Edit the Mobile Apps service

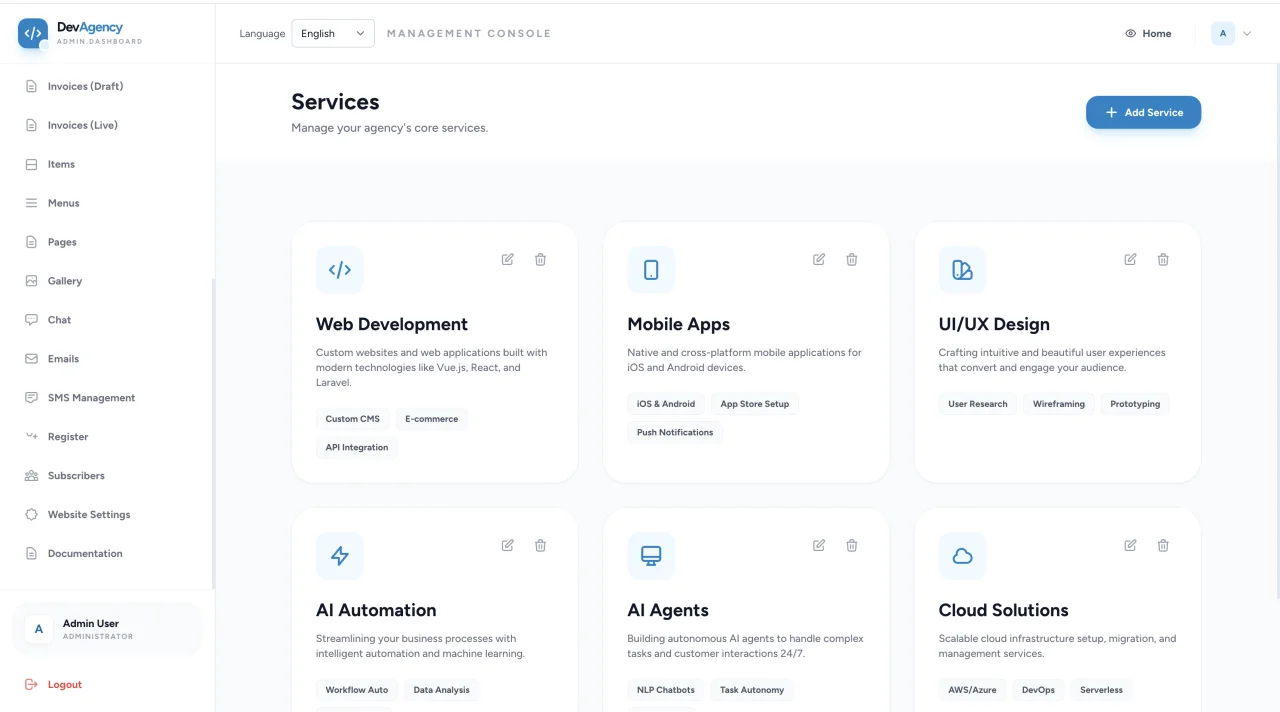click(x=819, y=259)
